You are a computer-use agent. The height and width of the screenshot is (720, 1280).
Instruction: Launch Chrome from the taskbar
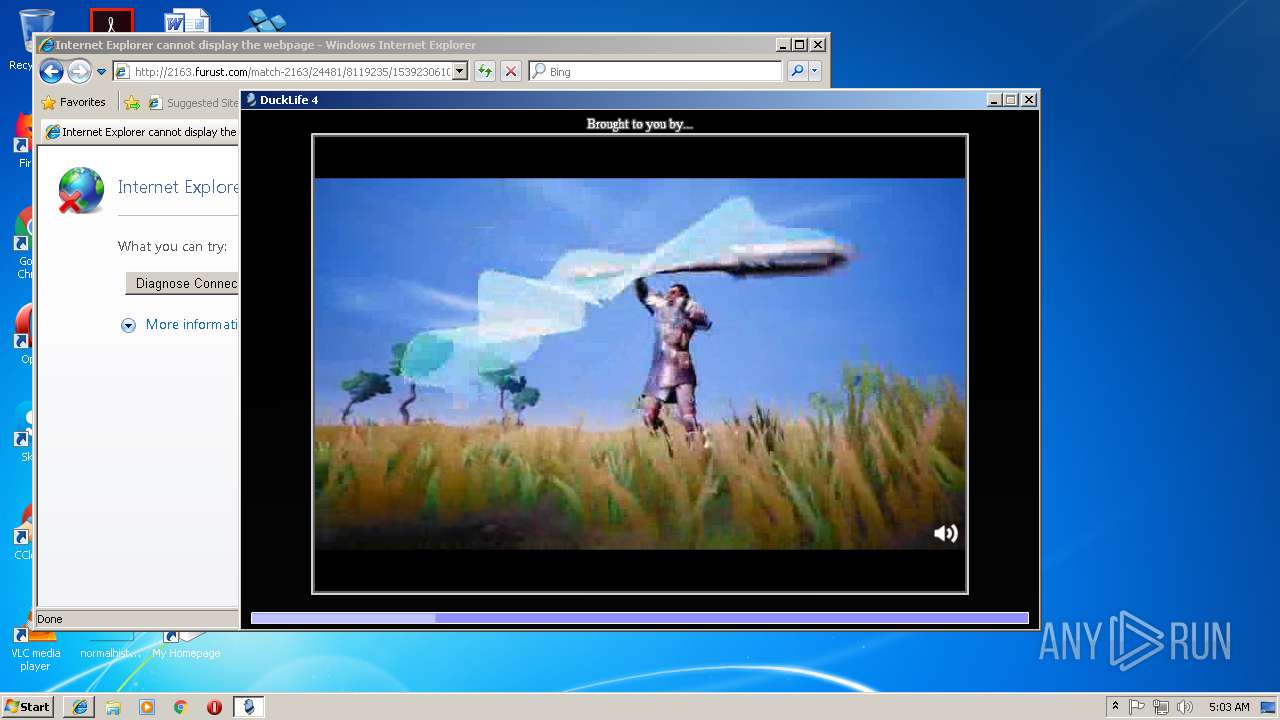181,707
